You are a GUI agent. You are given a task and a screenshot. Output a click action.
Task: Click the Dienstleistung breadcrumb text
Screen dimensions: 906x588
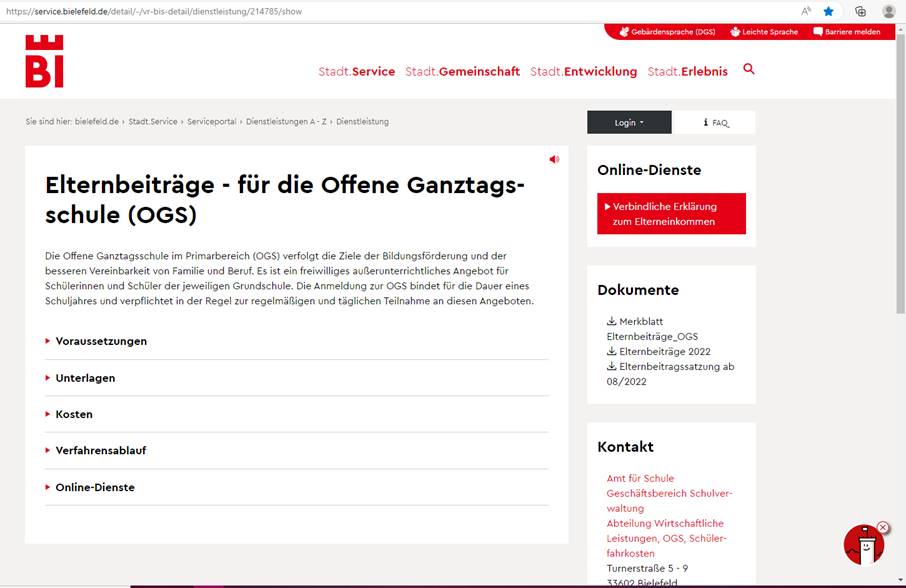tap(362, 122)
